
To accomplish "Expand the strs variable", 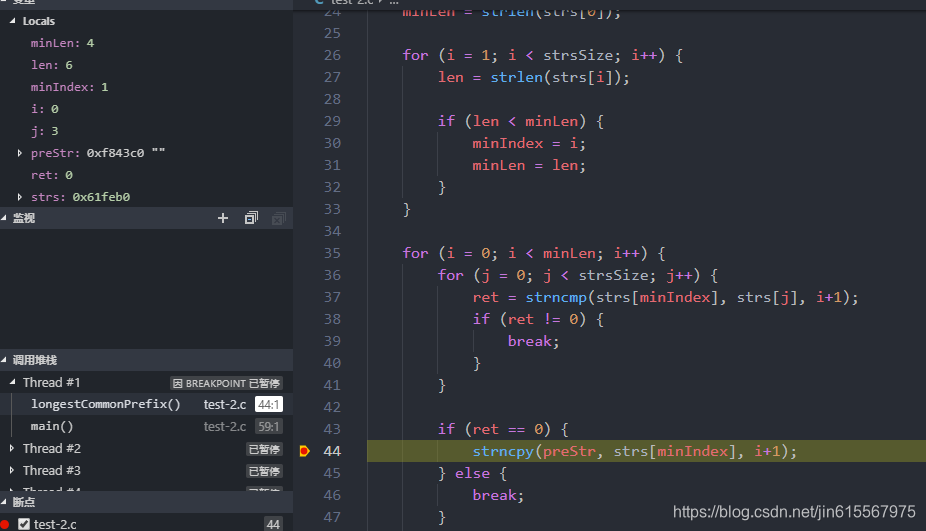I will point(19,197).
